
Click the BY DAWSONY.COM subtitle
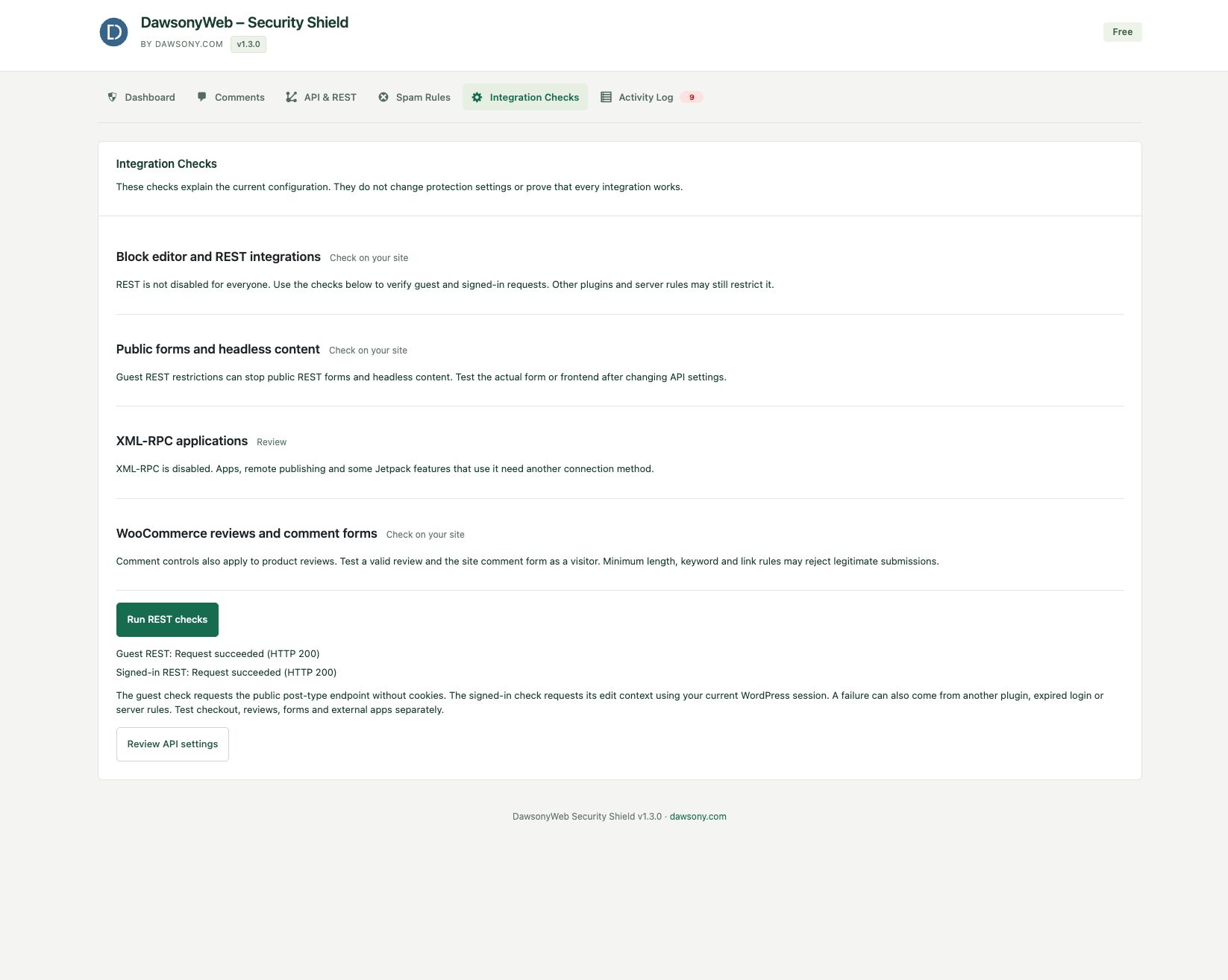[x=182, y=44]
